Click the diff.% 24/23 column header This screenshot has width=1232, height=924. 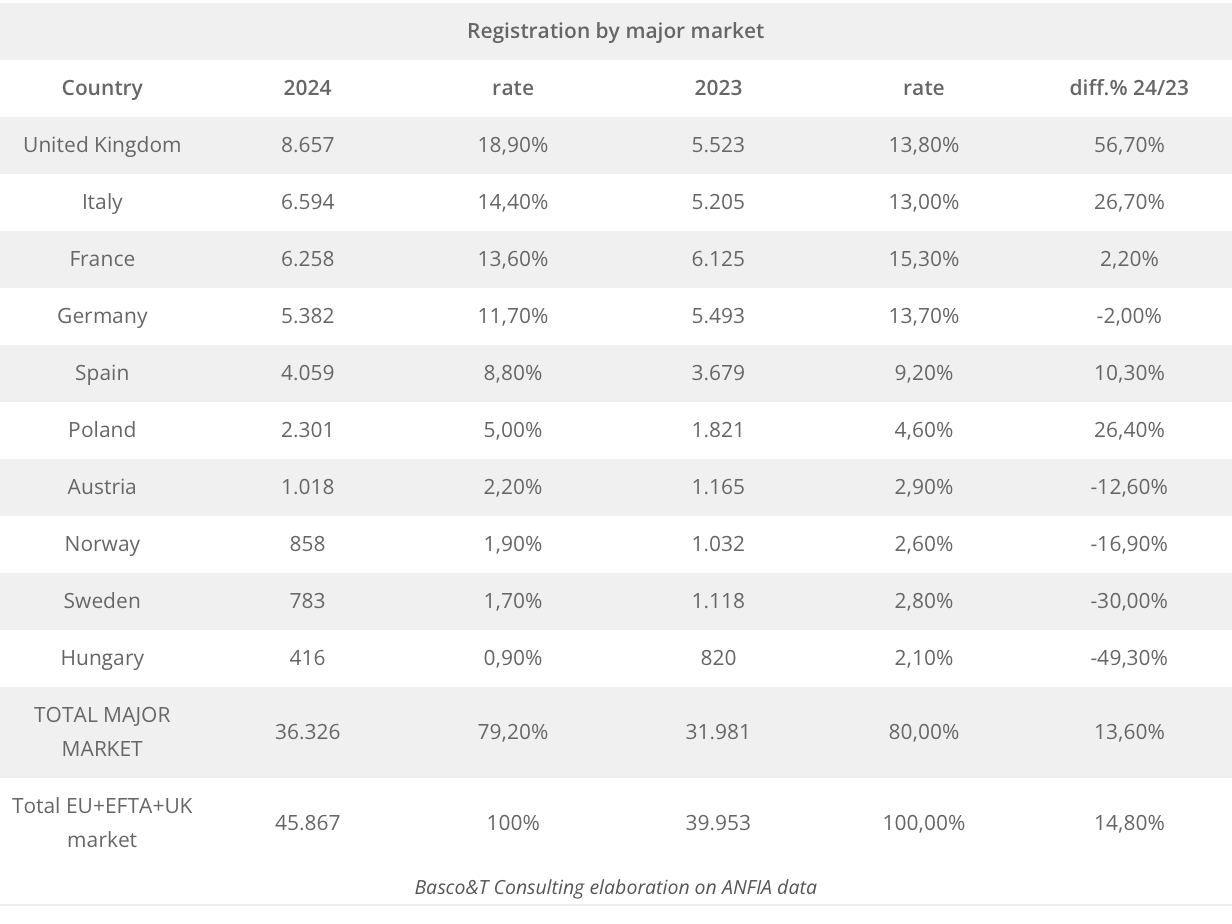(x=1129, y=87)
